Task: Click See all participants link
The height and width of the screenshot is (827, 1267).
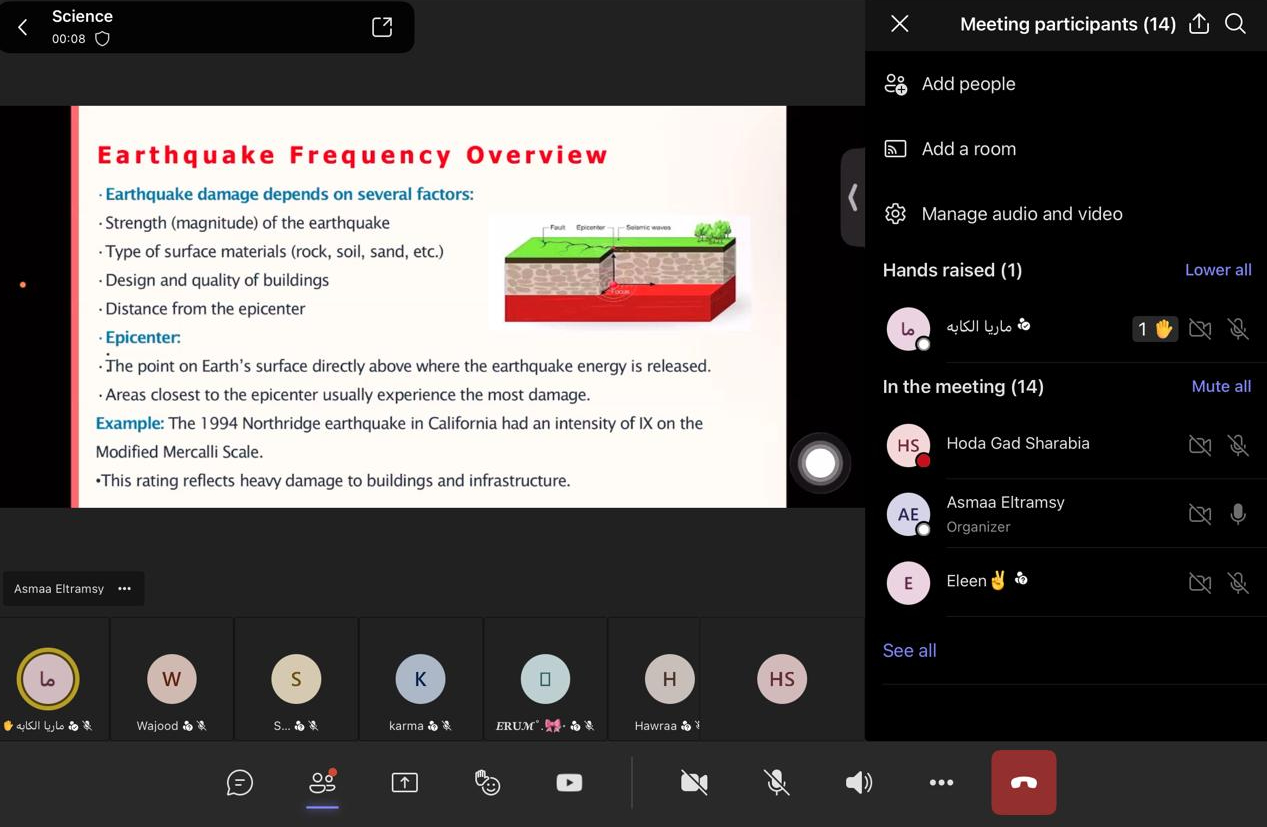Action: (x=909, y=650)
